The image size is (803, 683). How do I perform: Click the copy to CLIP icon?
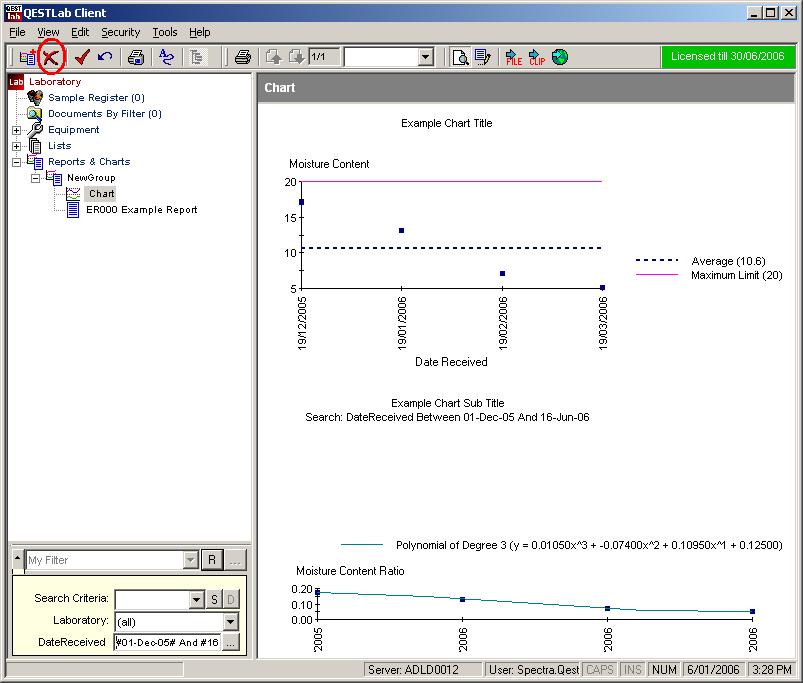tap(537, 57)
